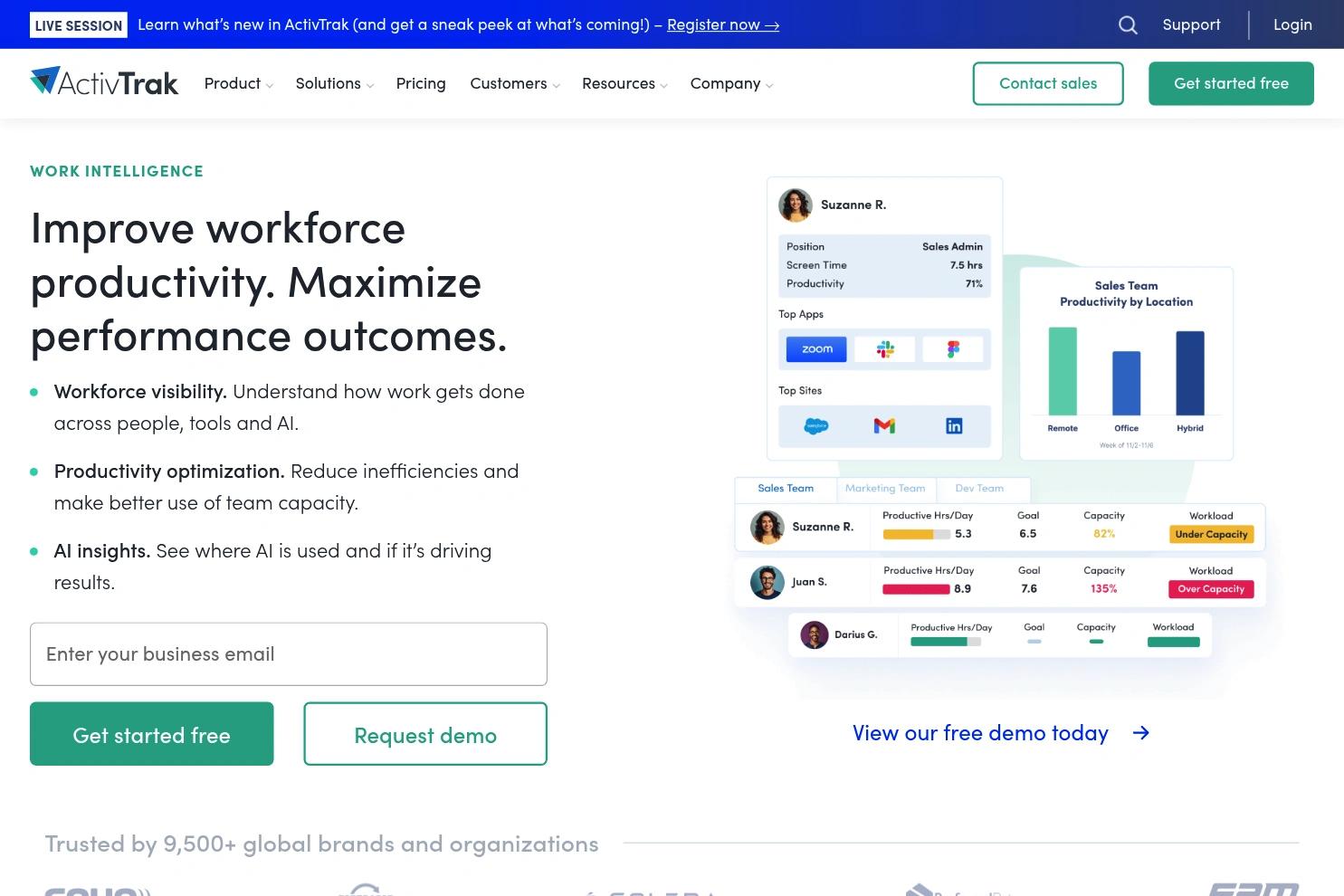
Task: Select the Slack app icon
Action: point(885,349)
